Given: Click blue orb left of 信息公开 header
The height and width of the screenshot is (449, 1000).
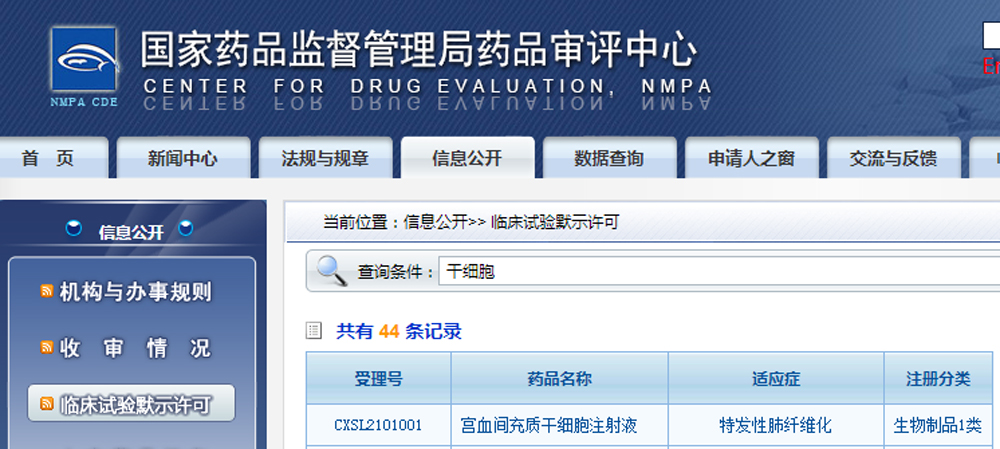Looking at the screenshot, I should point(74,230).
